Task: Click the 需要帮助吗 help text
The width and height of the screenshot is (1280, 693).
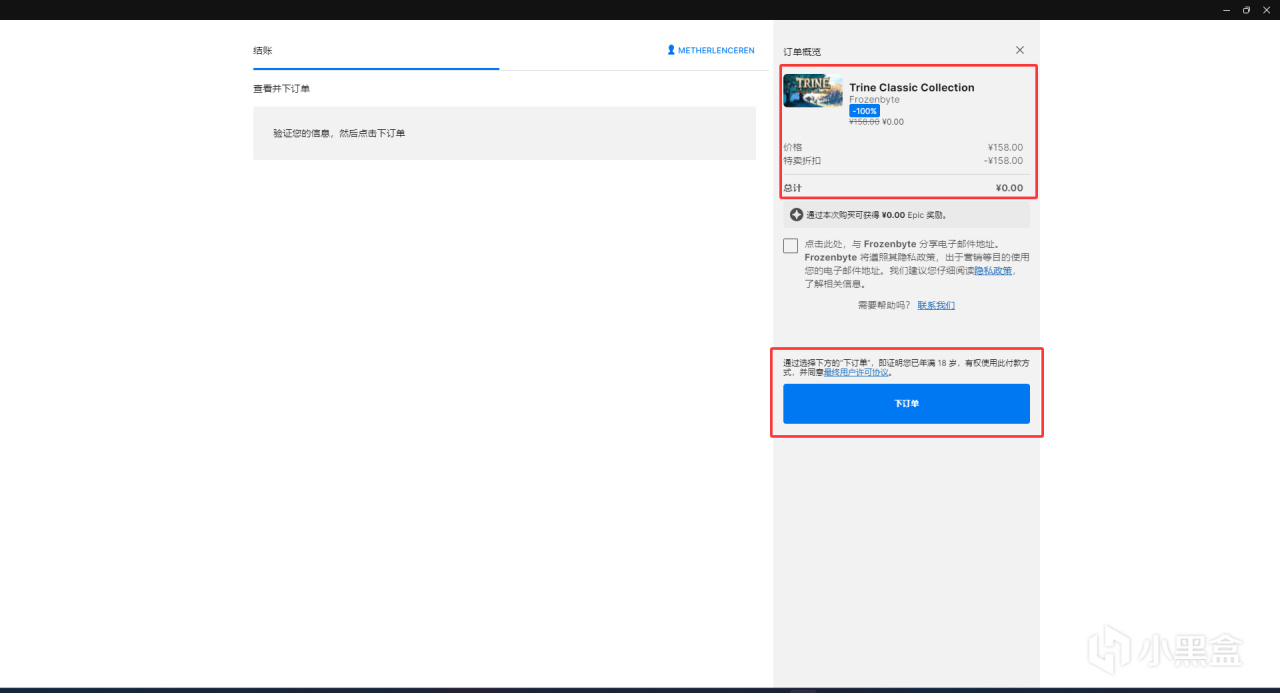Action: point(884,305)
